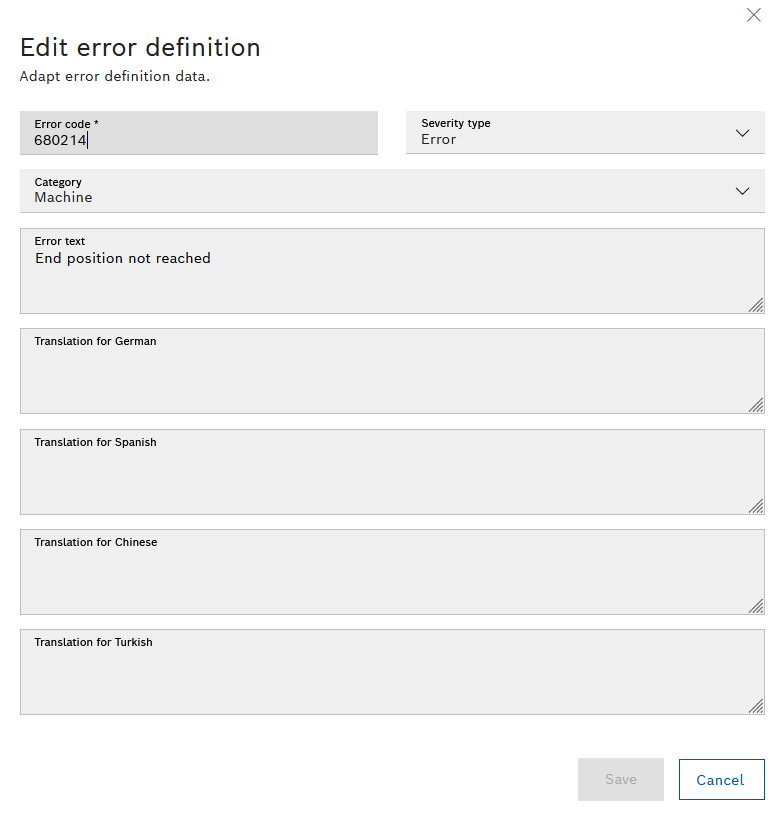Click the resize grip on Turkish translation field
Screen dimensions: 774x817
tap(757, 707)
